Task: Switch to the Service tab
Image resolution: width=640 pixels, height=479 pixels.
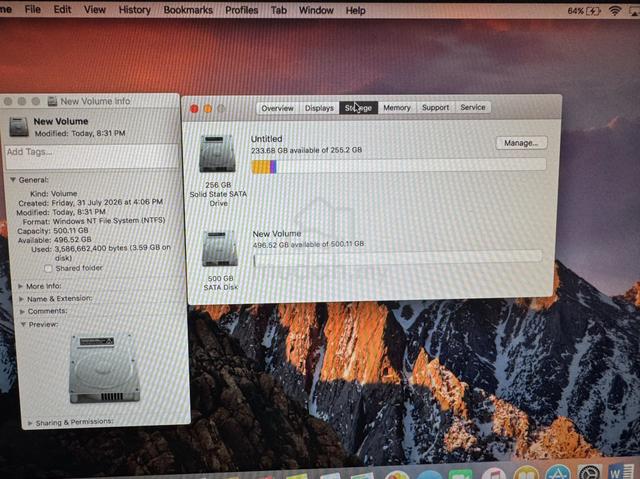Action: click(x=473, y=107)
